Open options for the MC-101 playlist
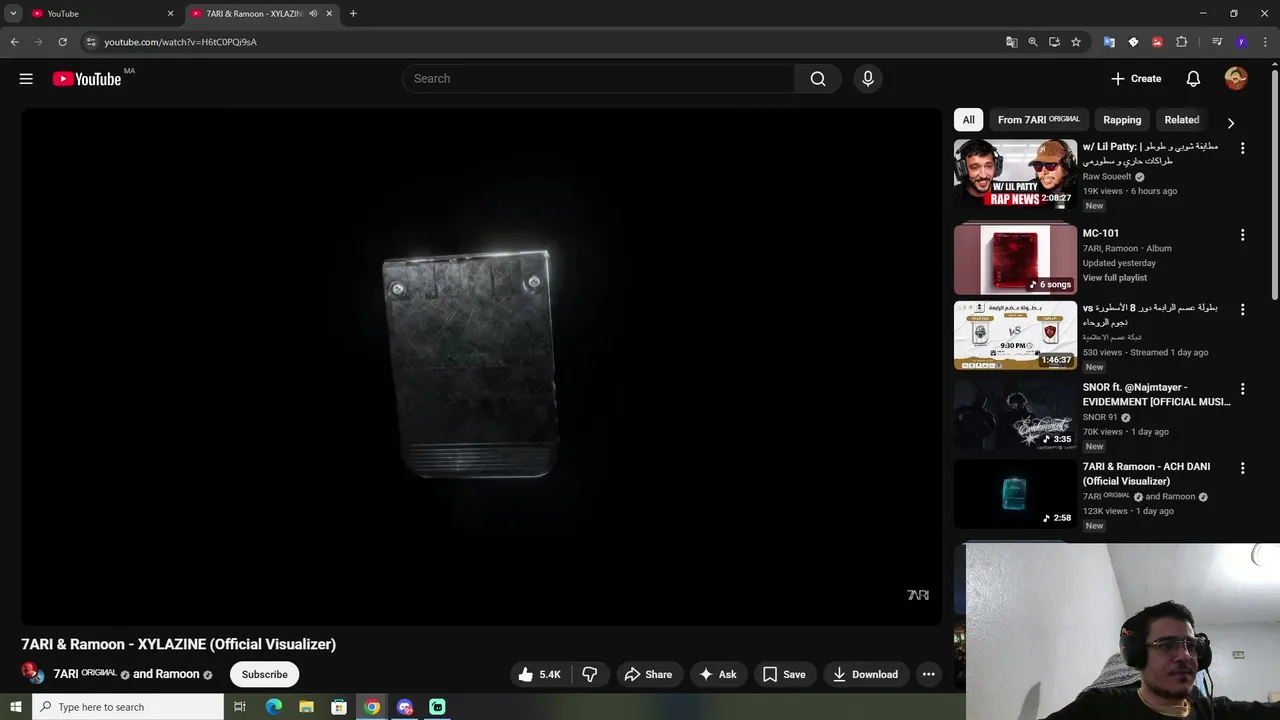This screenshot has height=720, width=1280. 1242,235
